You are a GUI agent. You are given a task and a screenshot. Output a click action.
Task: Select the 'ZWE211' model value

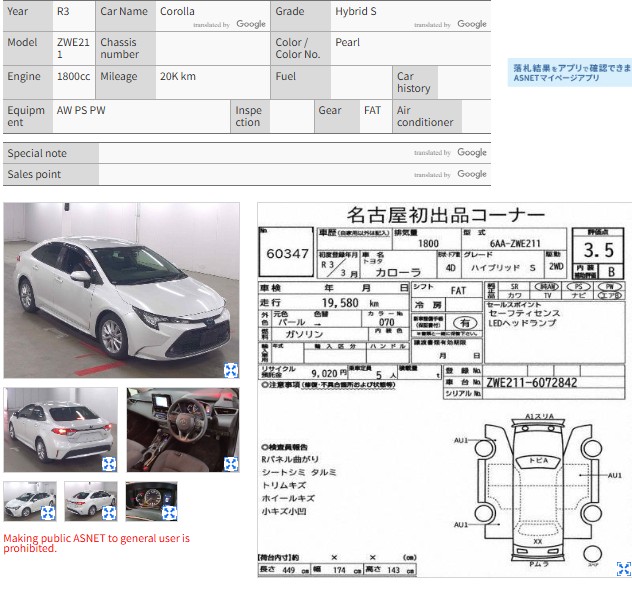(x=73, y=48)
